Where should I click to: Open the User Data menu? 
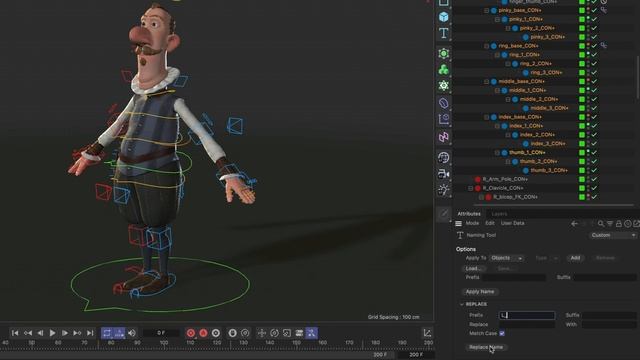click(513, 223)
